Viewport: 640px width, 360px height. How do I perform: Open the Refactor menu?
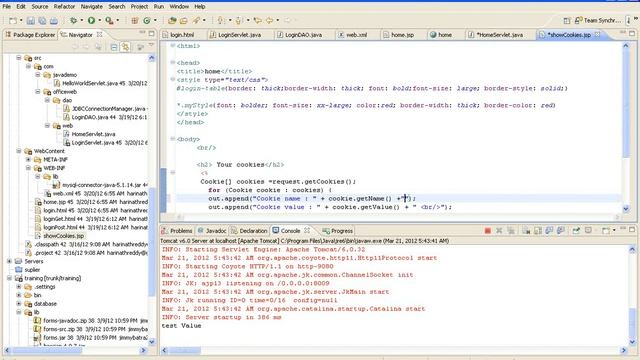(64, 7)
